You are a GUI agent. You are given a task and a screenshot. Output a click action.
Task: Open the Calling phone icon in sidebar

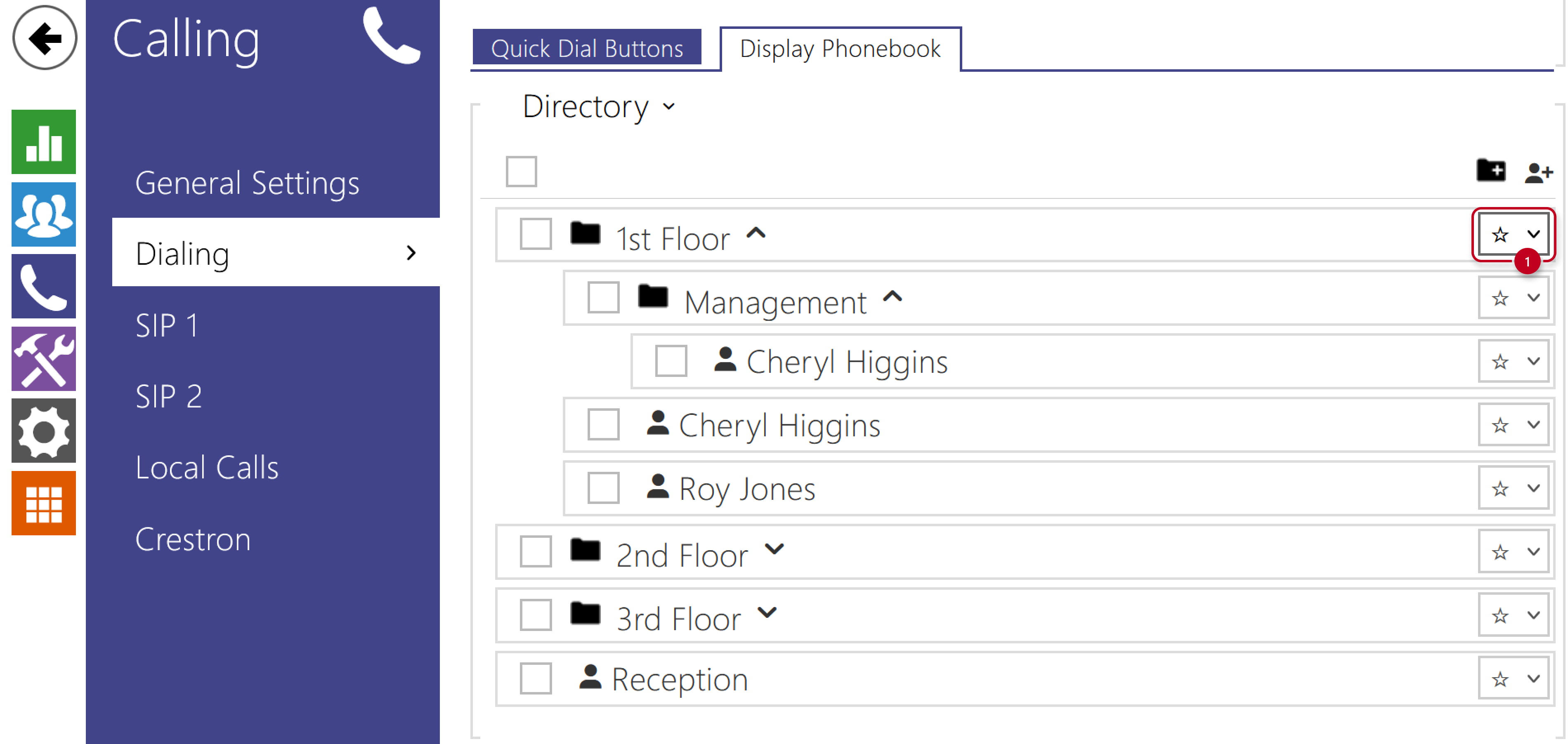[x=44, y=287]
